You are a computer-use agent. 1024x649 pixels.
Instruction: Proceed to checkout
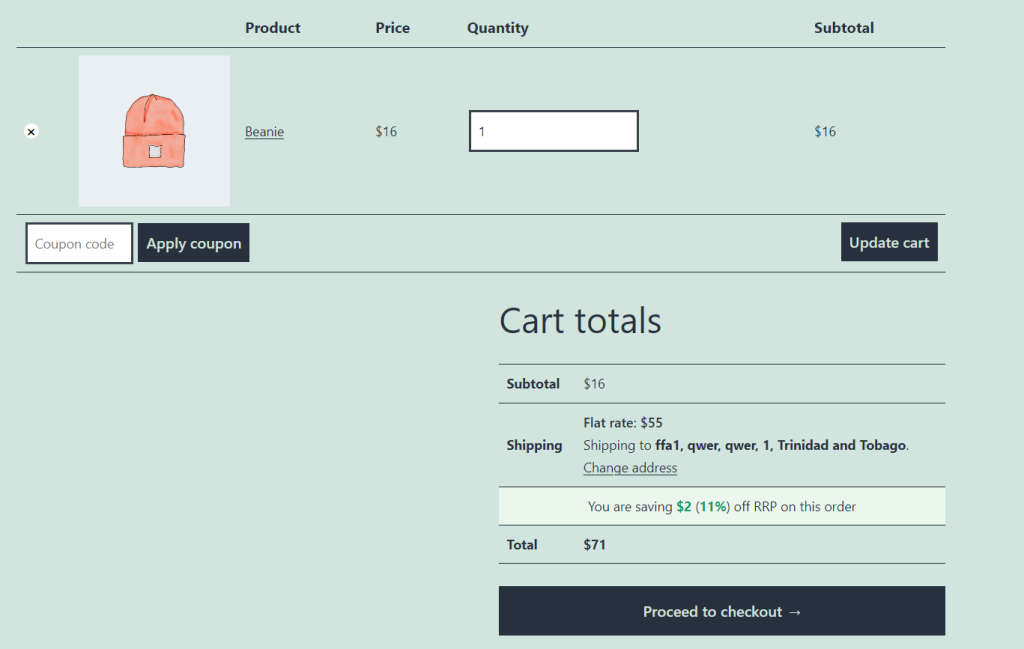point(721,611)
